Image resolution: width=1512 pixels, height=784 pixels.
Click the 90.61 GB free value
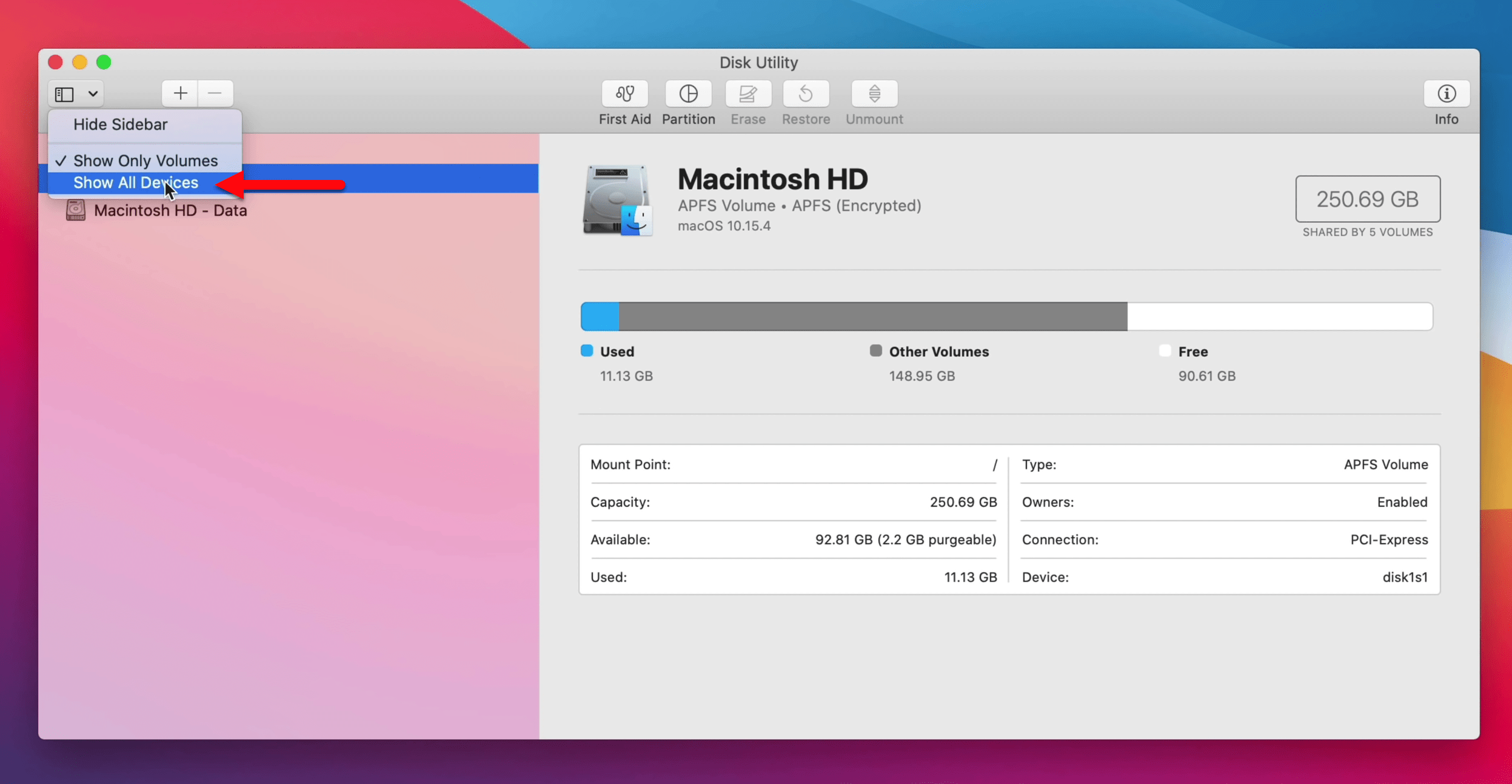1206,376
